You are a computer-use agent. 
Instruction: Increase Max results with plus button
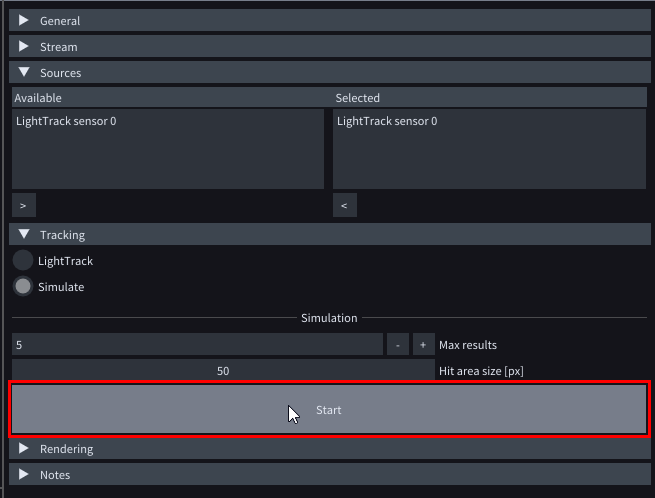point(423,344)
